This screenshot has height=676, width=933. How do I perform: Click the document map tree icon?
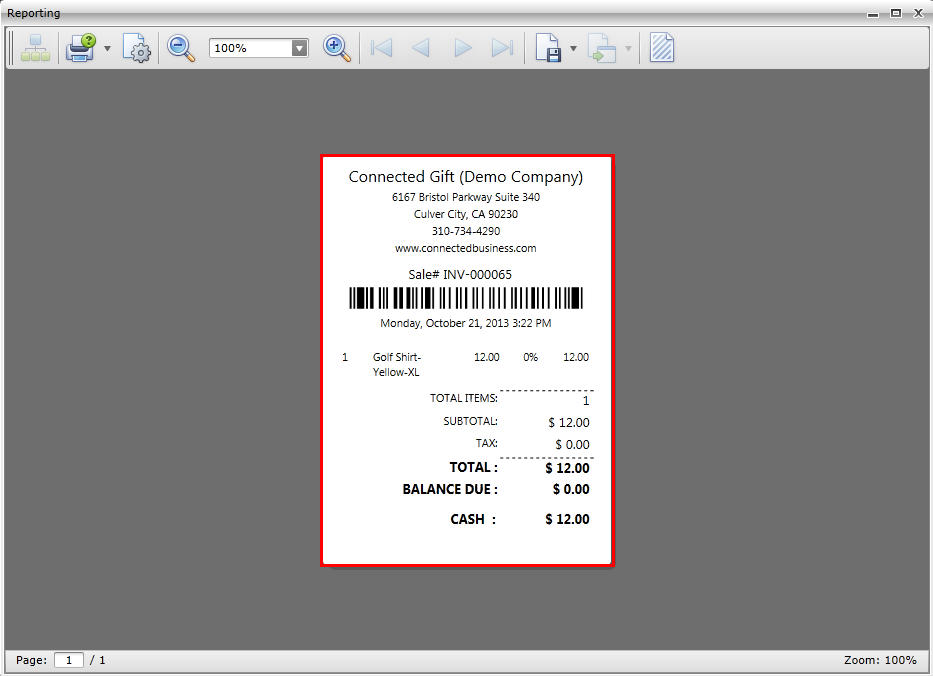point(35,48)
